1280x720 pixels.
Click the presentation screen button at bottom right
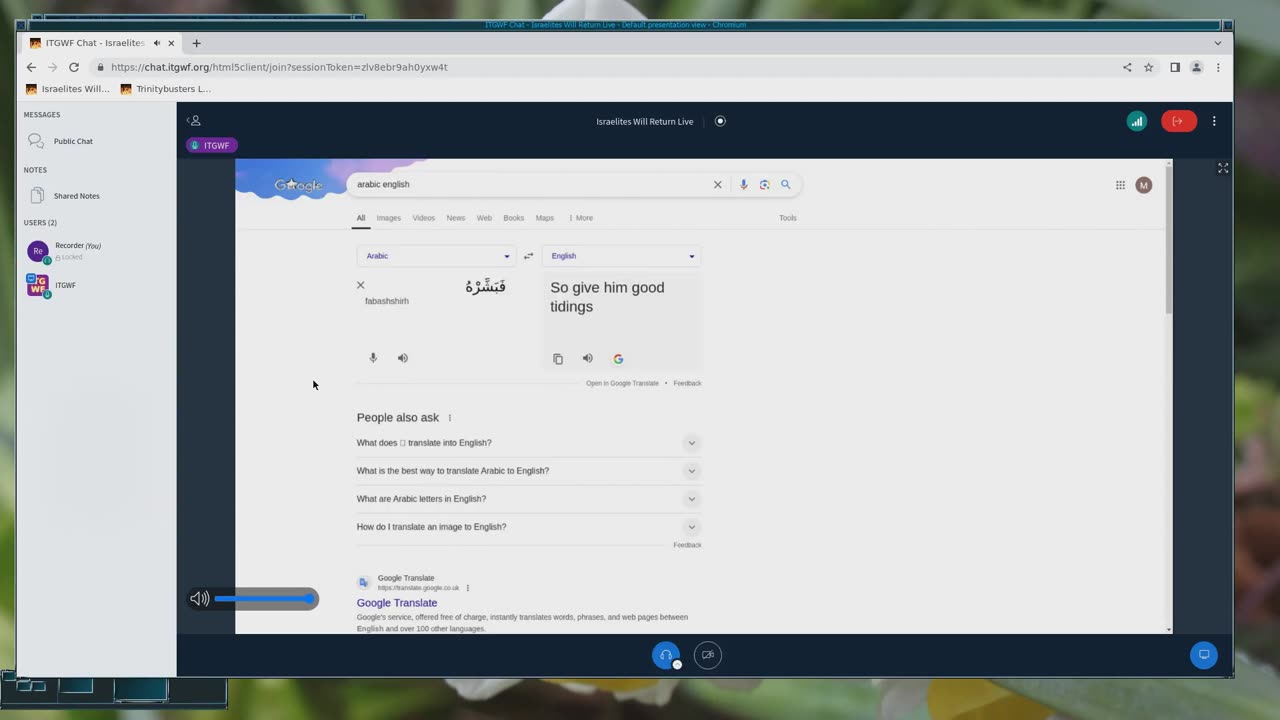(1204, 655)
